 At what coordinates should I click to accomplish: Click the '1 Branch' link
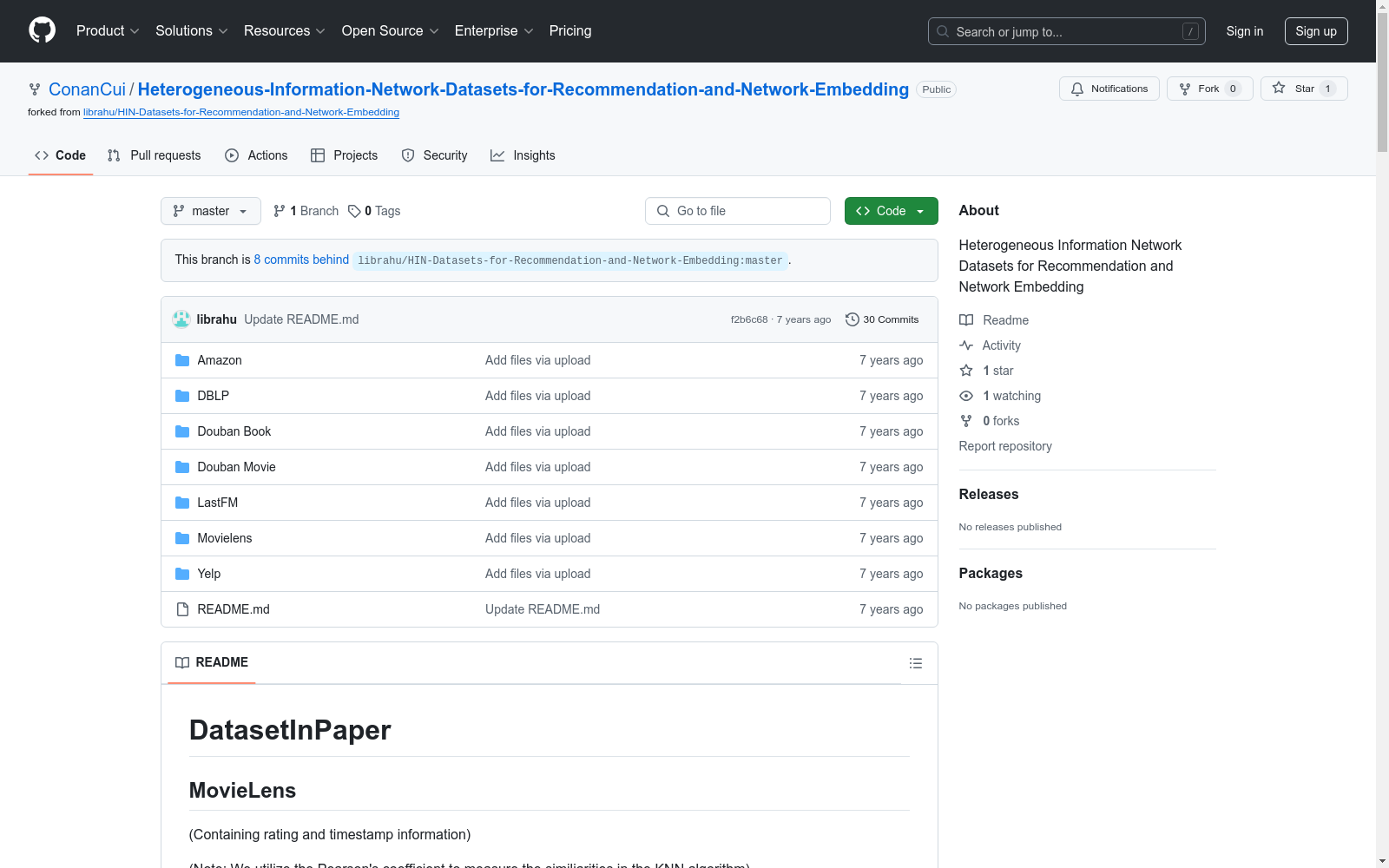(x=306, y=211)
